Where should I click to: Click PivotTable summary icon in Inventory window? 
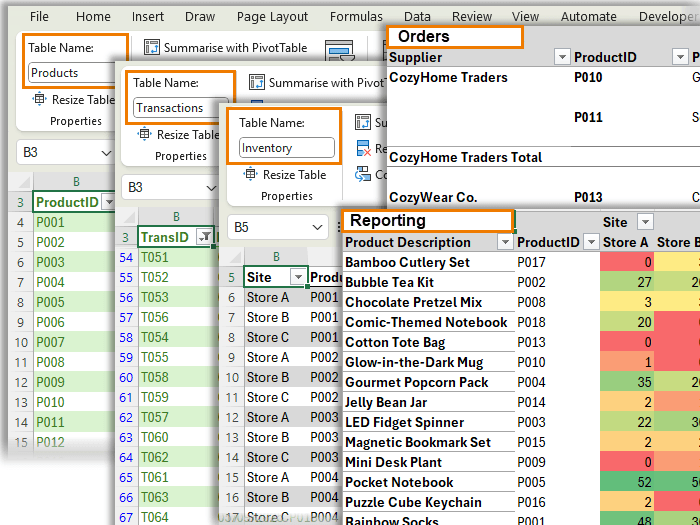(362, 122)
